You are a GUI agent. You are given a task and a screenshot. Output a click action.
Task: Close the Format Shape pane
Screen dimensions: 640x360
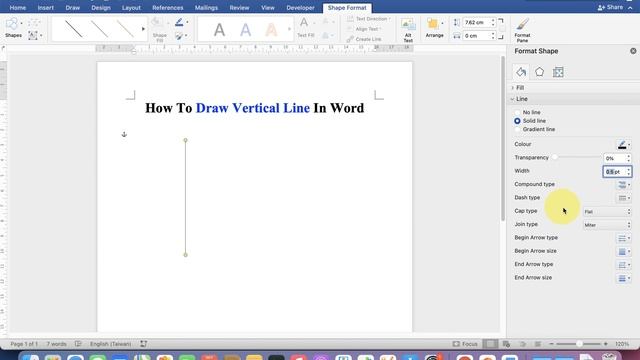click(x=633, y=51)
